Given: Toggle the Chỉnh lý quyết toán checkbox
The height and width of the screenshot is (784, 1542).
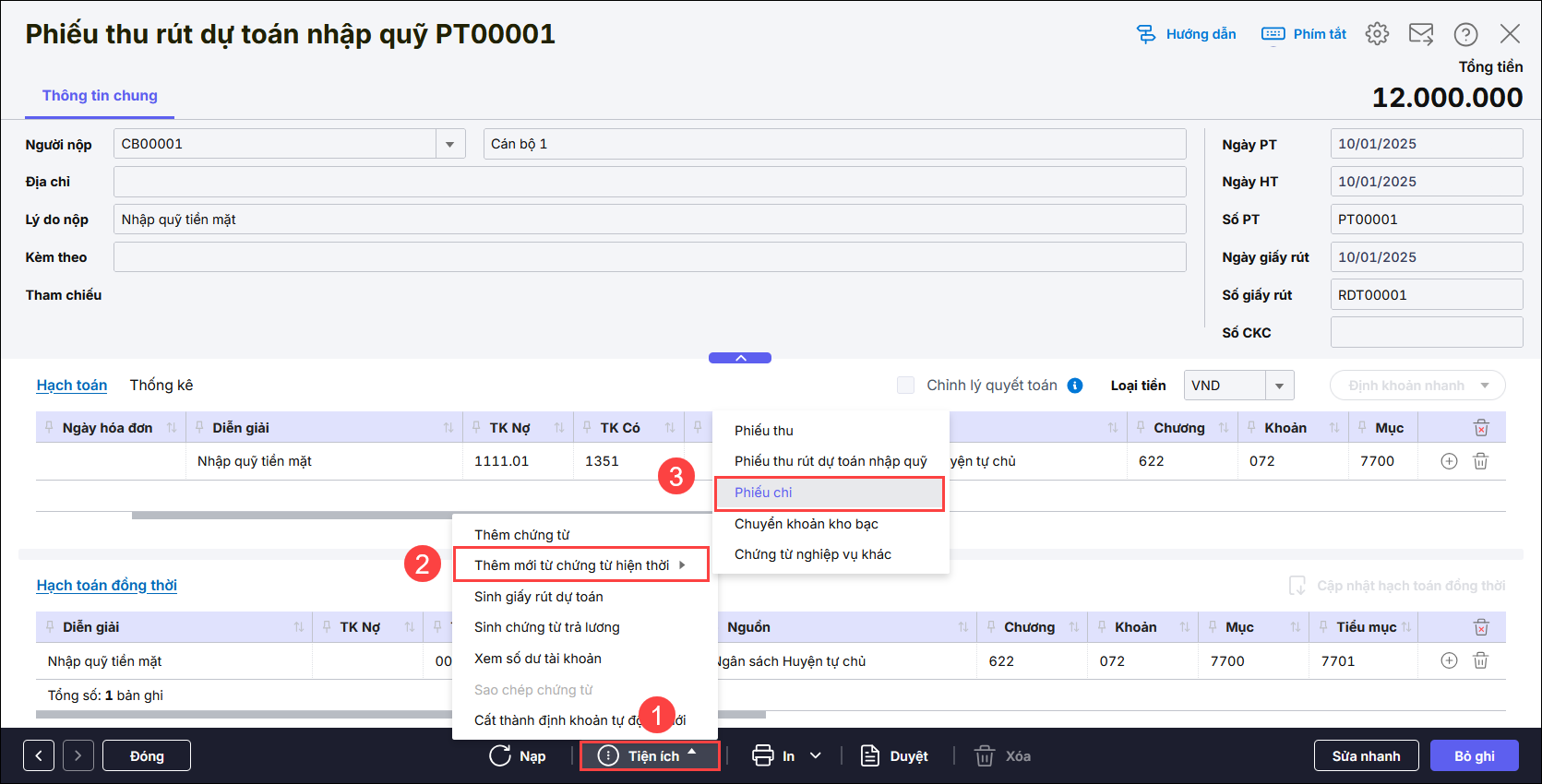Looking at the screenshot, I should pyautogui.click(x=906, y=386).
